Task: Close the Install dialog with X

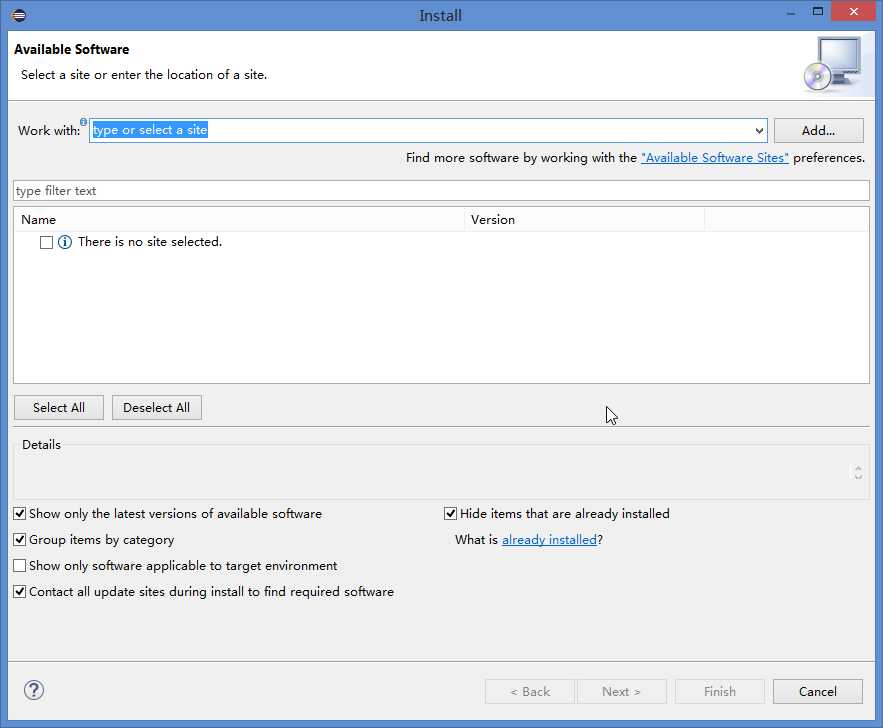Action: [854, 12]
